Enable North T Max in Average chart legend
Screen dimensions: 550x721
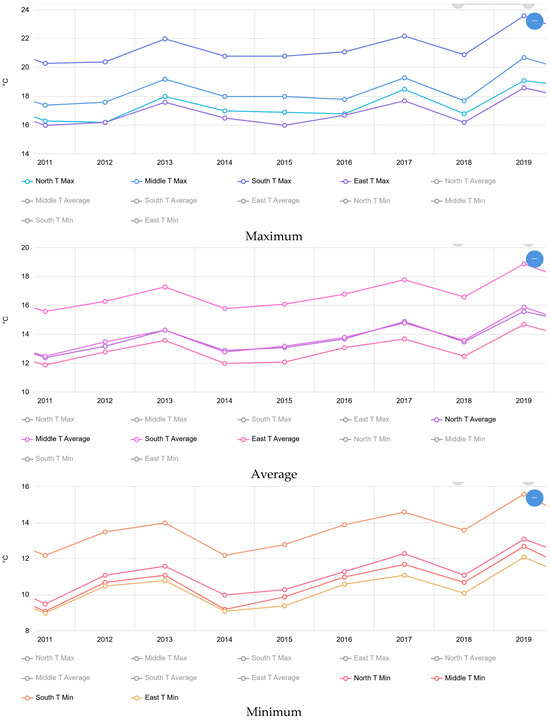[48, 419]
